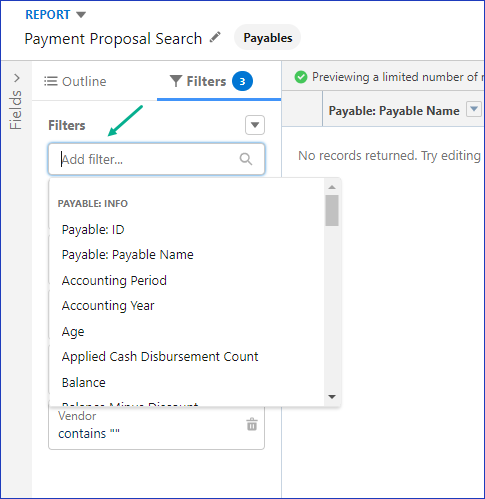Open the Filters options dropdown button
The image size is (485, 499).
point(255,125)
